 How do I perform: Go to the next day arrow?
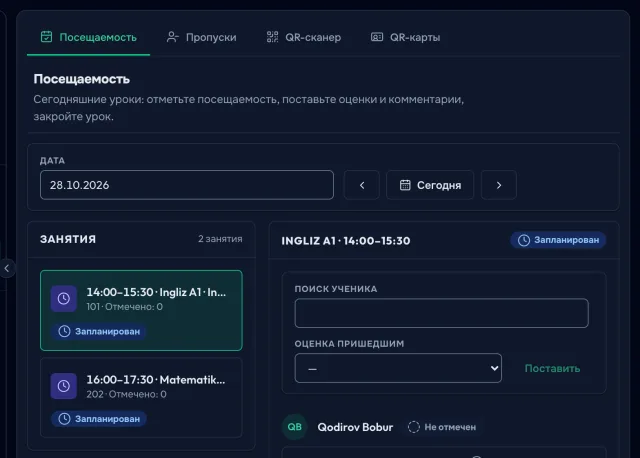(499, 185)
